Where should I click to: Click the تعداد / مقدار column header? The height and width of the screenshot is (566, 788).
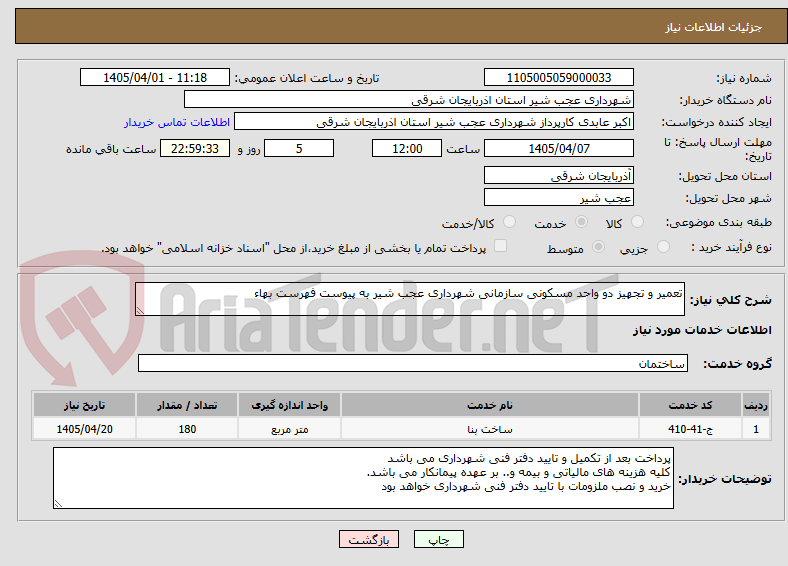pyautogui.click(x=187, y=405)
